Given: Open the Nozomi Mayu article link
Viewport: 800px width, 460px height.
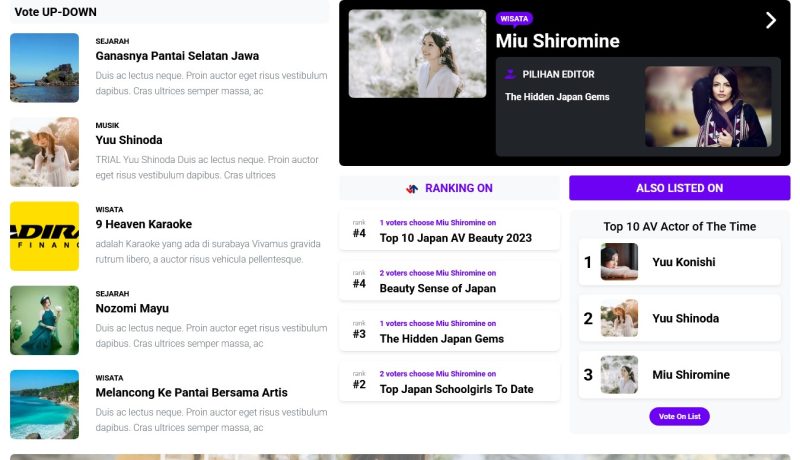Looking at the screenshot, I should pyautogui.click(x=132, y=308).
